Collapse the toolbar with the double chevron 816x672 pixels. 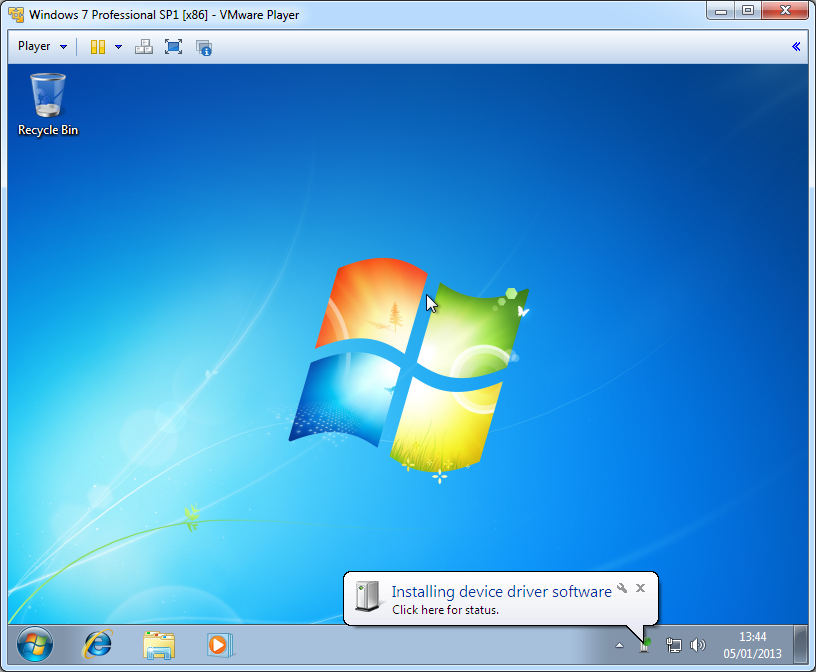796,47
